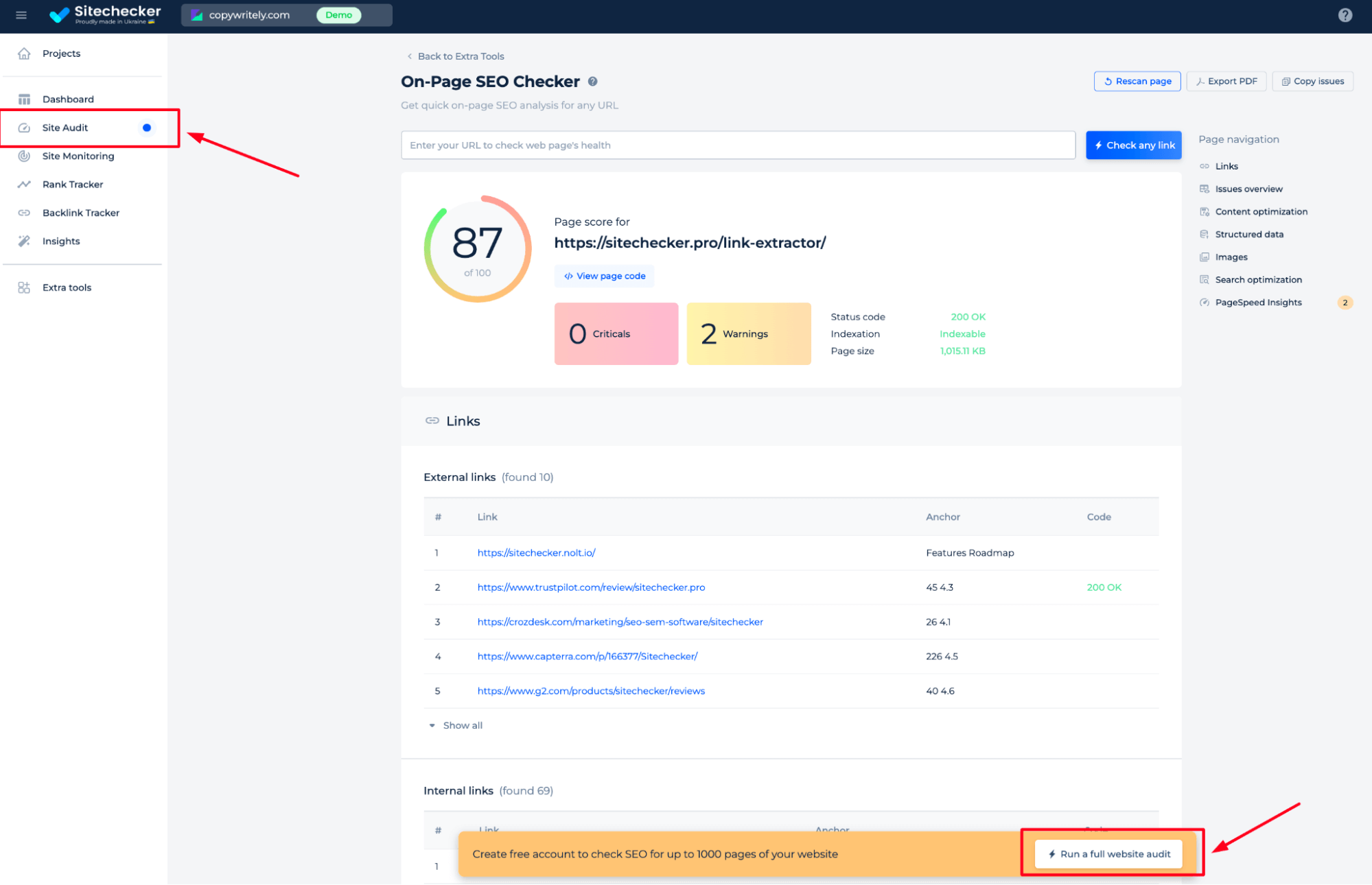Open Projects in the sidebar

point(61,54)
